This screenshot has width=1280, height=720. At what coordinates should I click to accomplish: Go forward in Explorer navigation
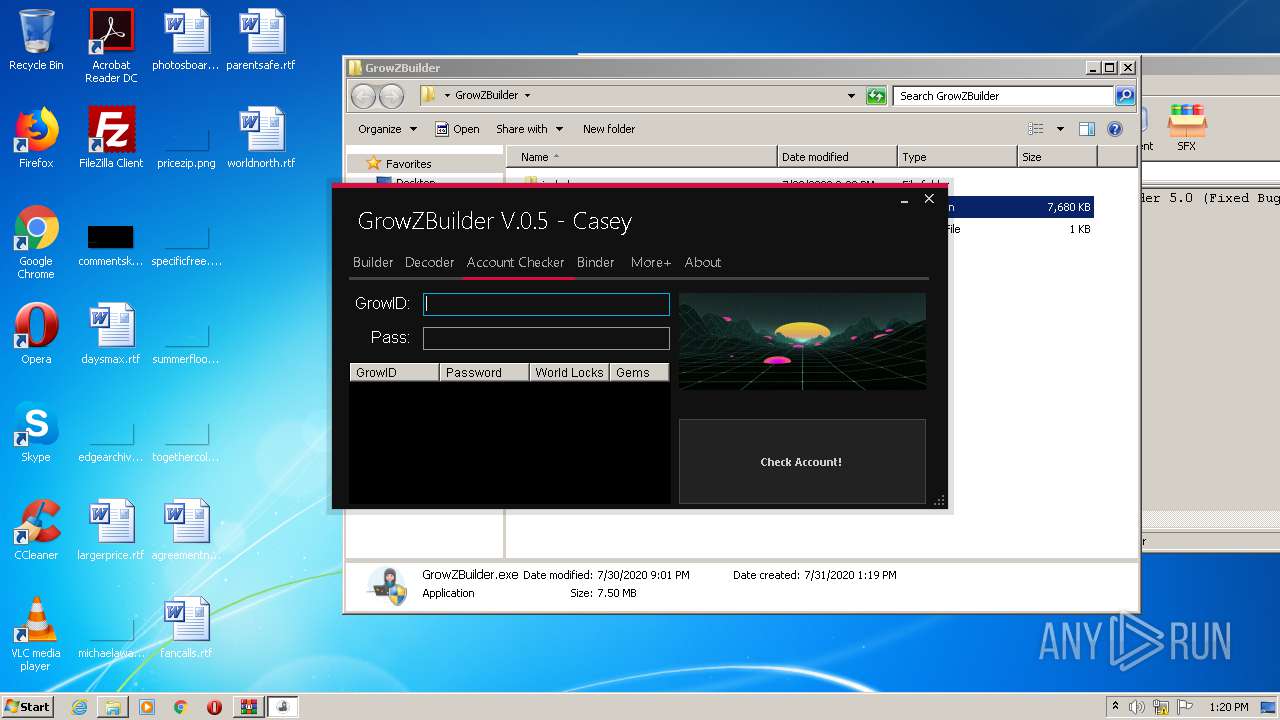tap(391, 96)
